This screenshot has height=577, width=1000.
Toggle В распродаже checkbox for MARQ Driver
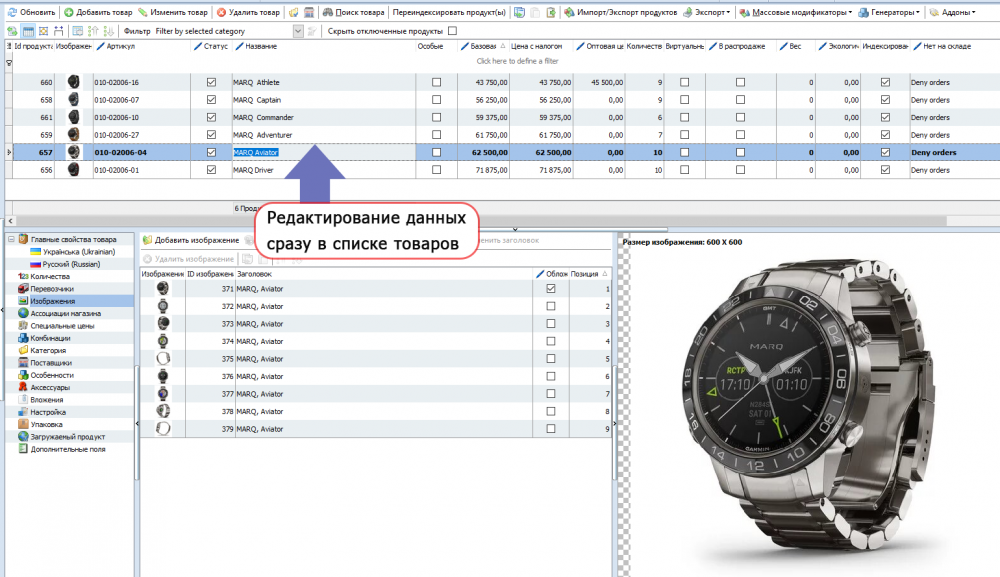click(x=740, y=170)
